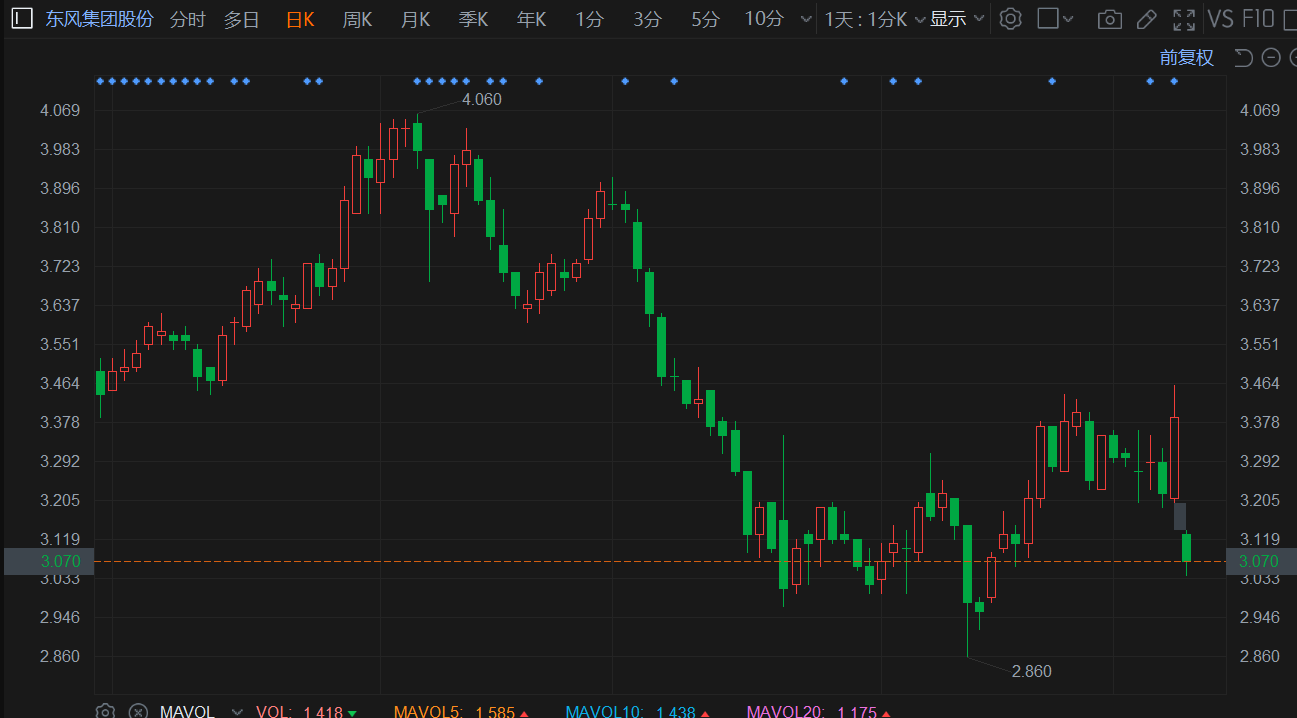This screenshot has width=1297, height=718.
Task: Click the 前复权 adjustment link
Action: (x=1187, y=58)
